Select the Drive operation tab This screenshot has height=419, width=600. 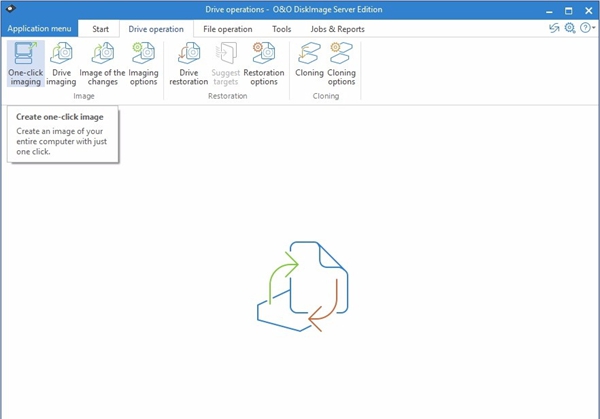point(156,29)
